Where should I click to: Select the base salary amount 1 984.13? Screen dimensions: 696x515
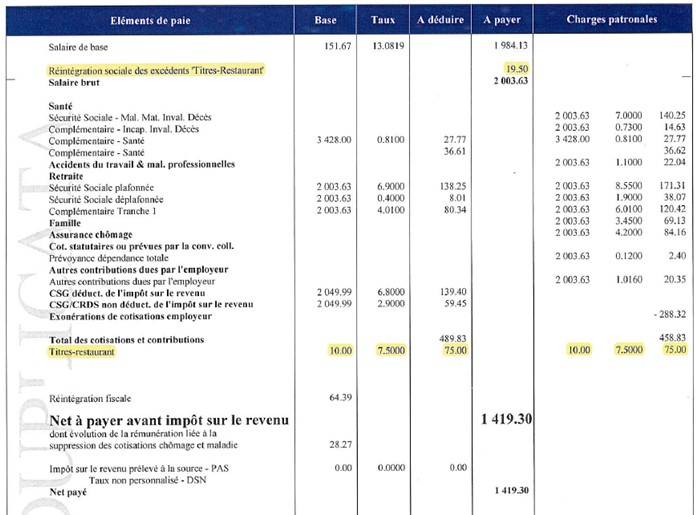pyautogui.click(x=510, y=46)
